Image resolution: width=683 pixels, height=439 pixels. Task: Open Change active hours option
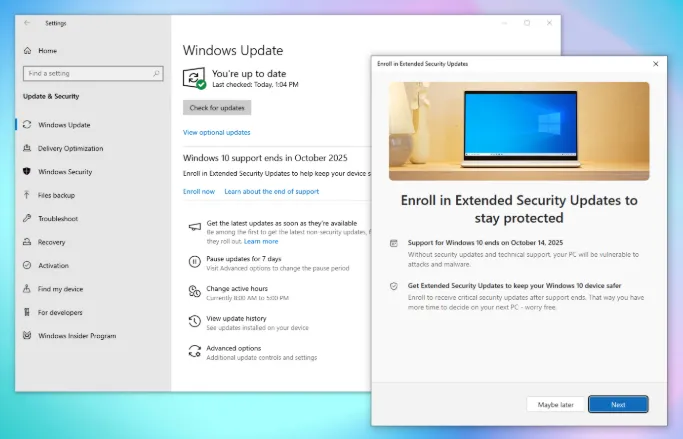237,288
